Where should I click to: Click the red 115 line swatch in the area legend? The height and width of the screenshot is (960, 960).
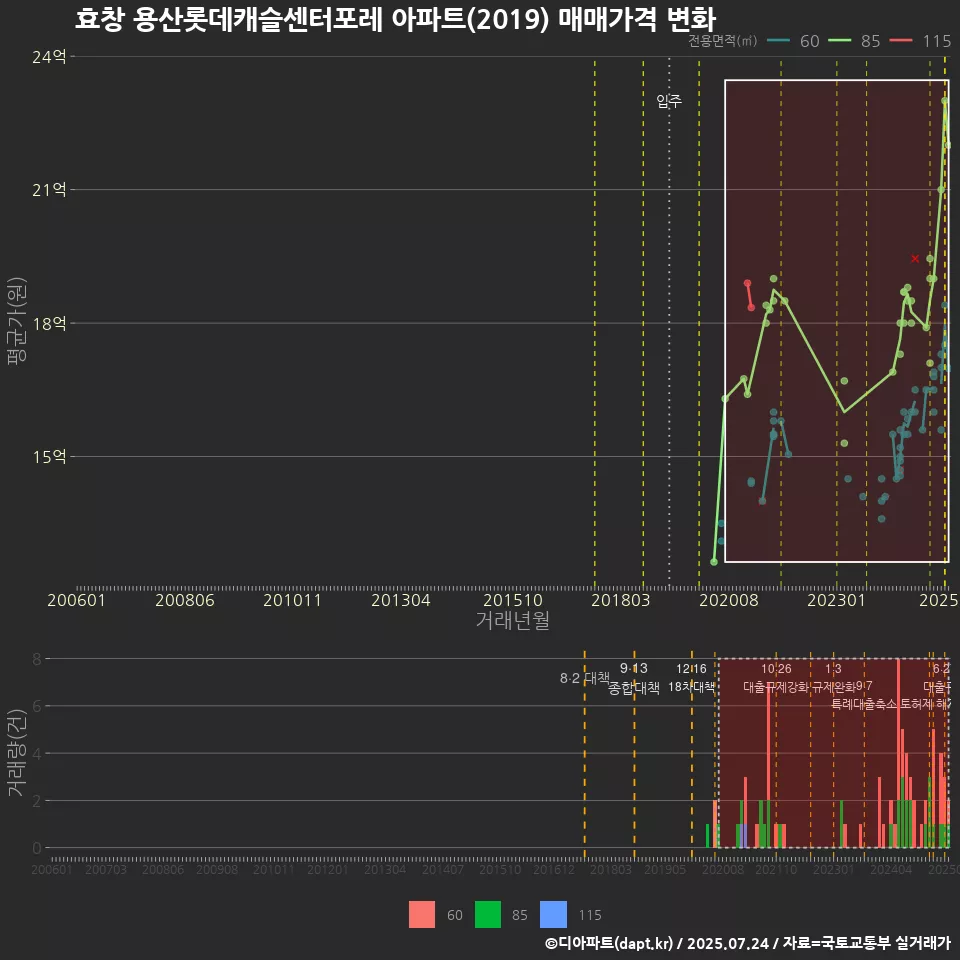(x=901, y=41)
